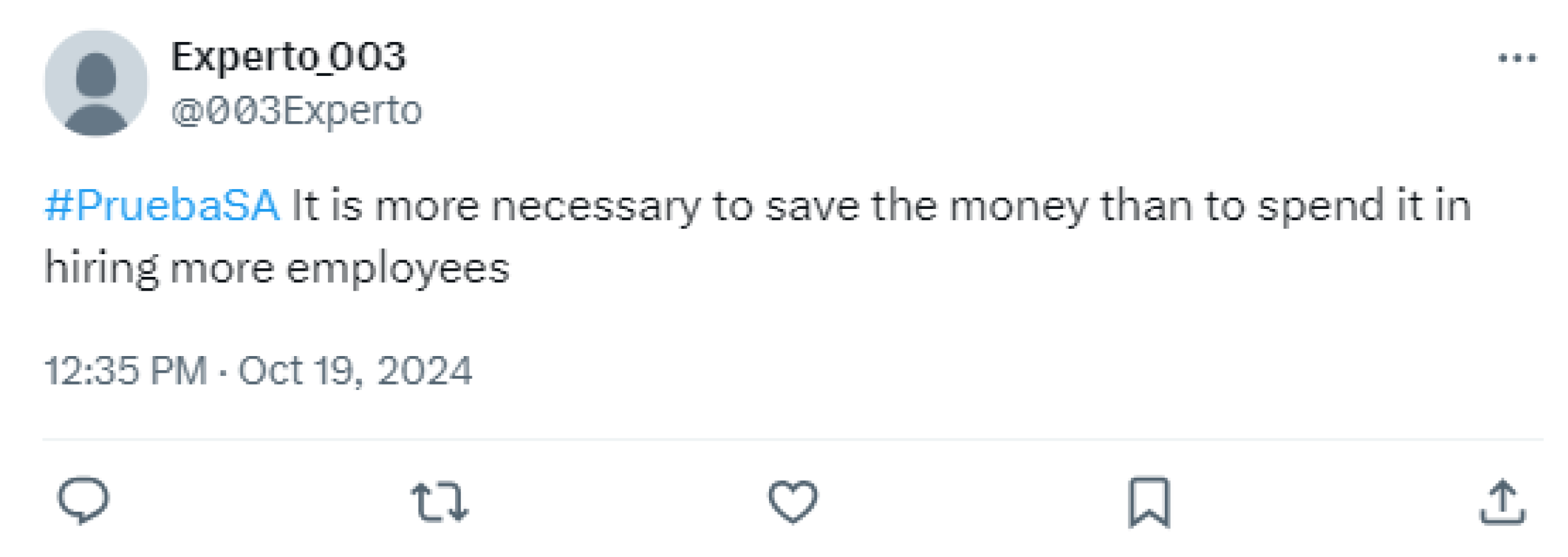Open the share upload arrow icon
The image size is (1568, 557).
[x=1502, y=501]
